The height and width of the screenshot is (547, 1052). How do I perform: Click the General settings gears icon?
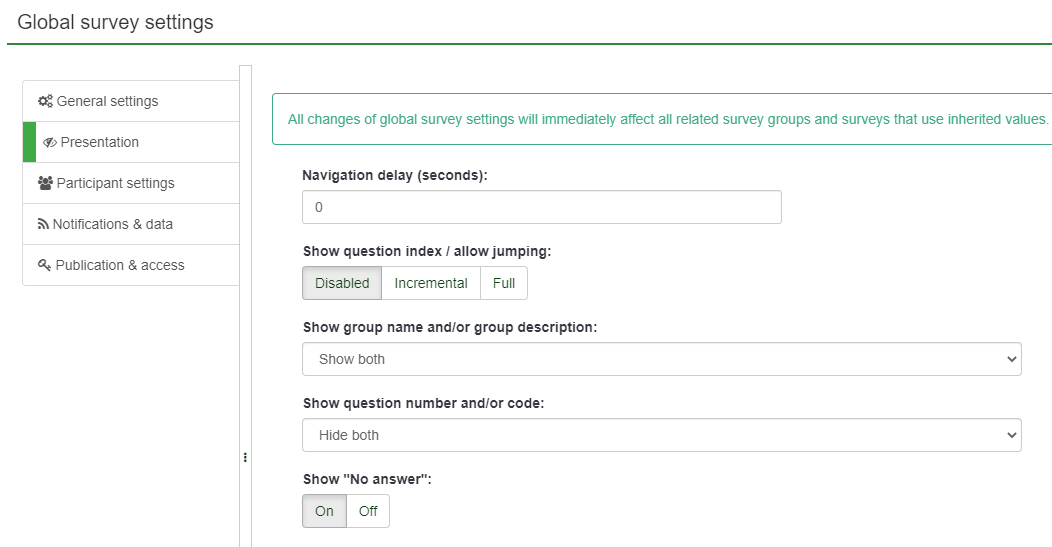pos(45,101)
